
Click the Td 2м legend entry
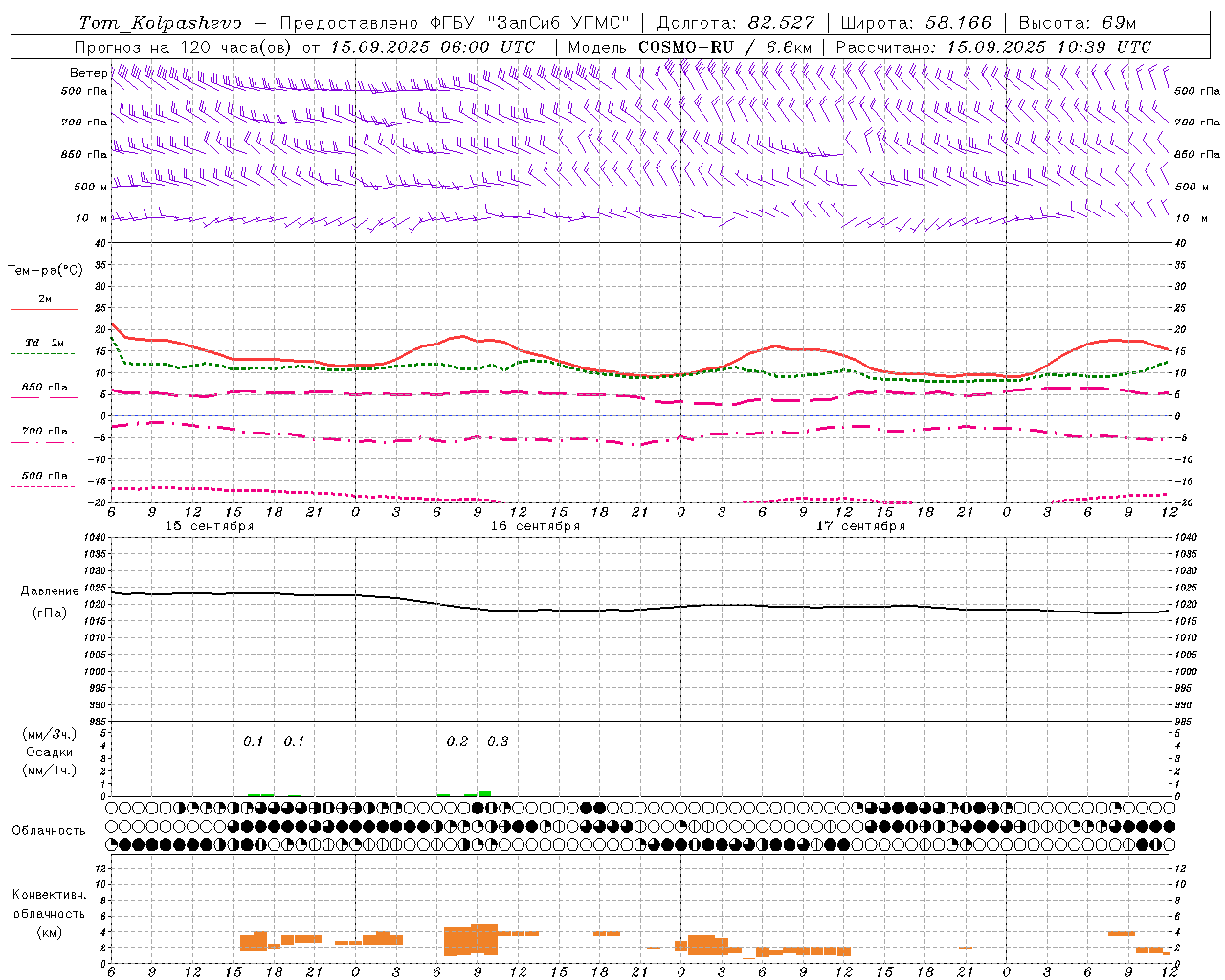click(45, 343)
